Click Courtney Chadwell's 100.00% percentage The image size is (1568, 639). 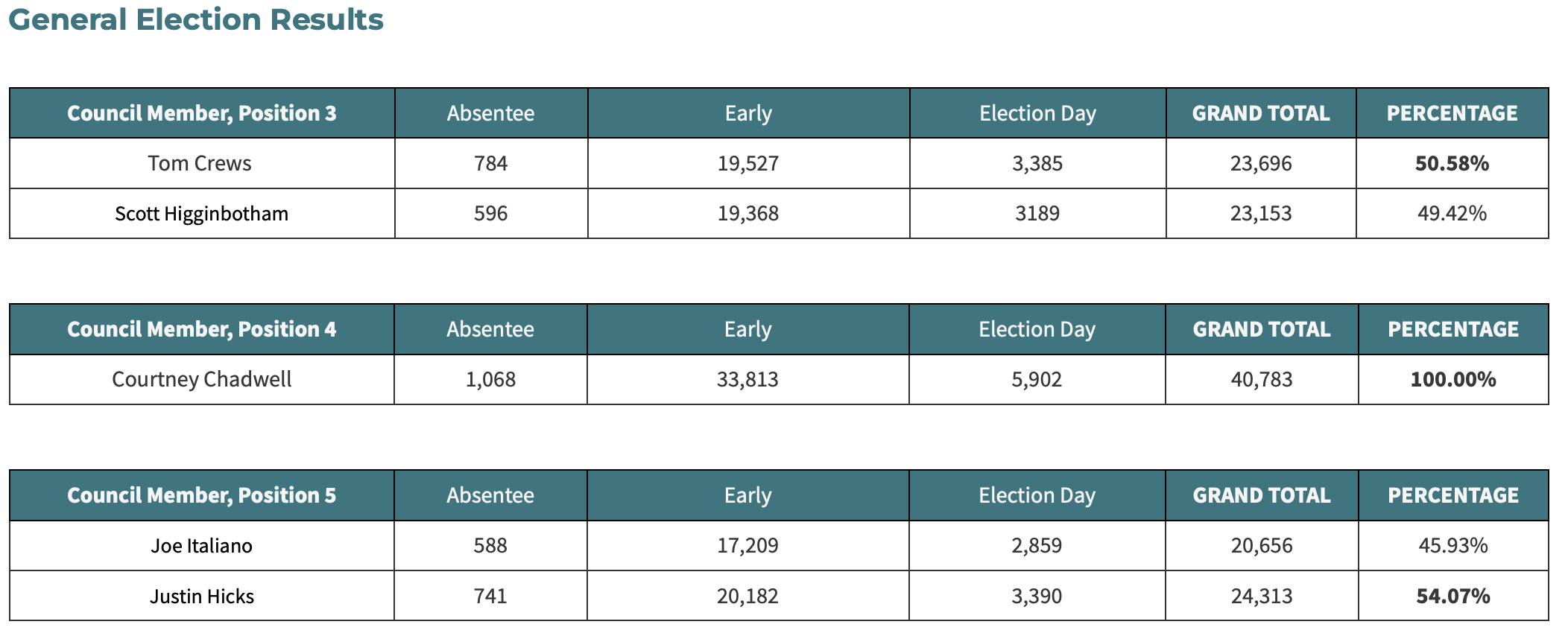click(x=1453, y=379)
